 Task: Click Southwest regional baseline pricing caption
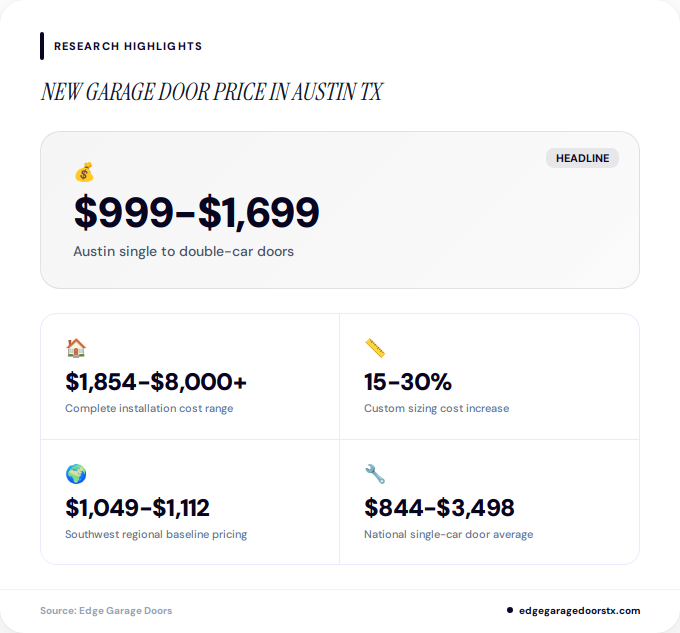pyautogui.click(x=156, y=534)
